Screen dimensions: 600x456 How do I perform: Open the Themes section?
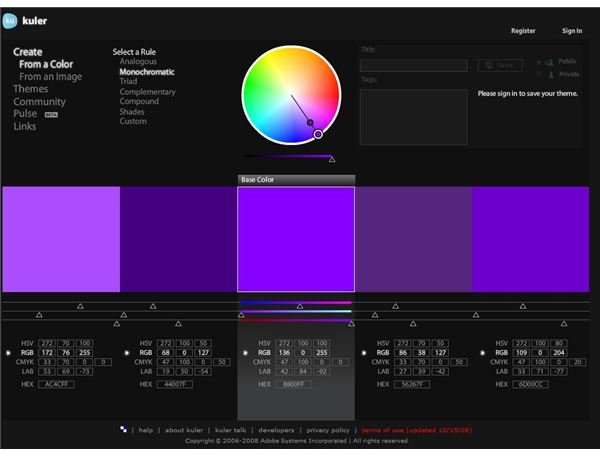click(31, 89)
